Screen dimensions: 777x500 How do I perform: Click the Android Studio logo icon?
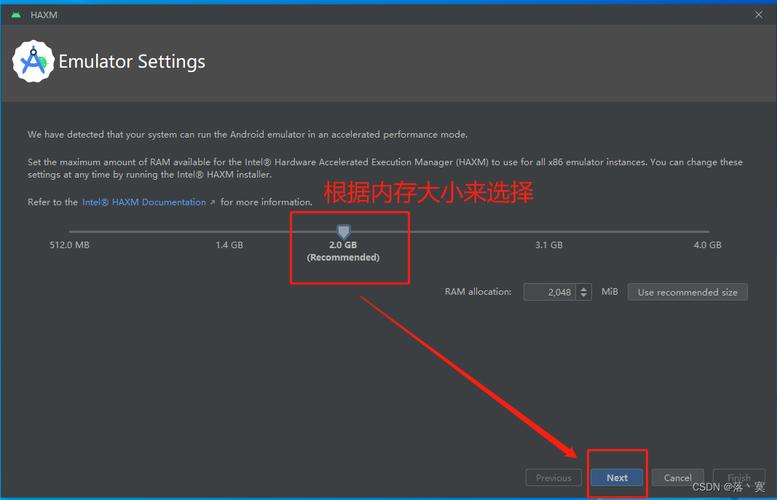pyautogui.click(x=33, y=61)
